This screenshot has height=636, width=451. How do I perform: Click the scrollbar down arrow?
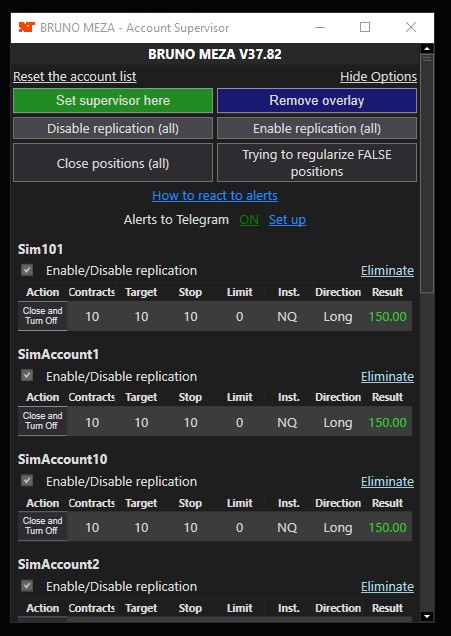[427, 617]
